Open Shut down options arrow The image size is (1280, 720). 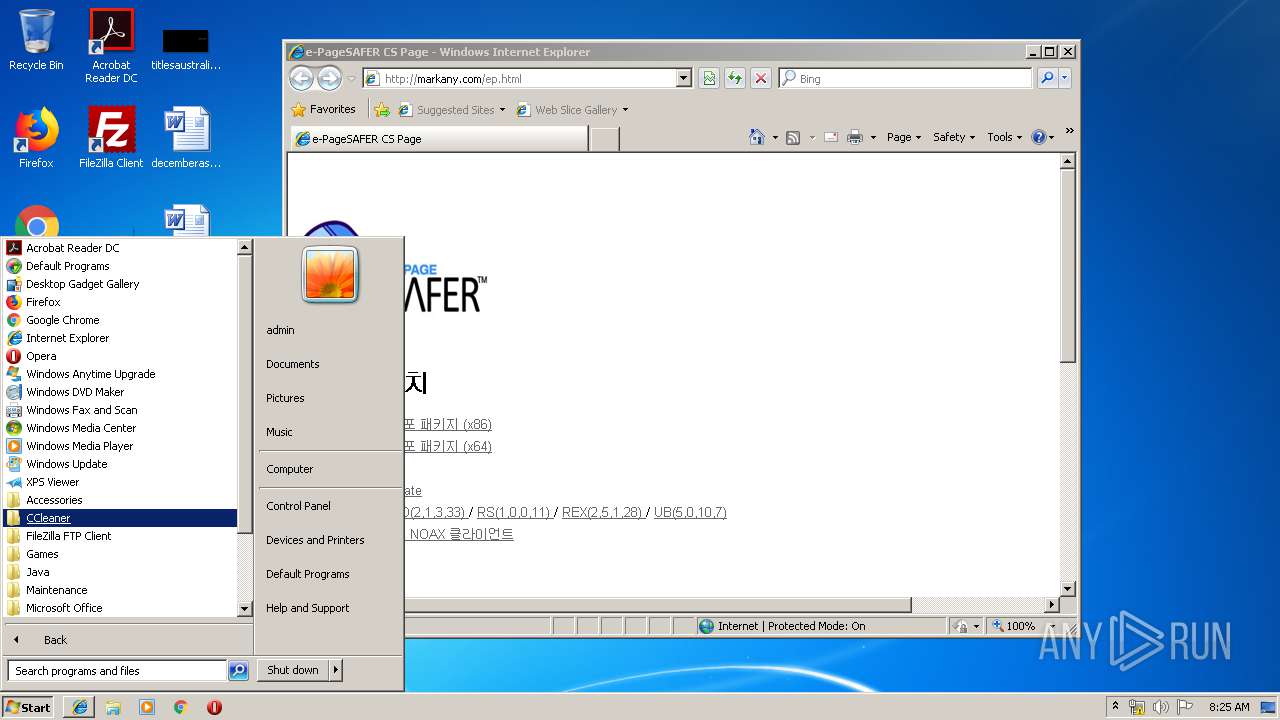point(336,670)
